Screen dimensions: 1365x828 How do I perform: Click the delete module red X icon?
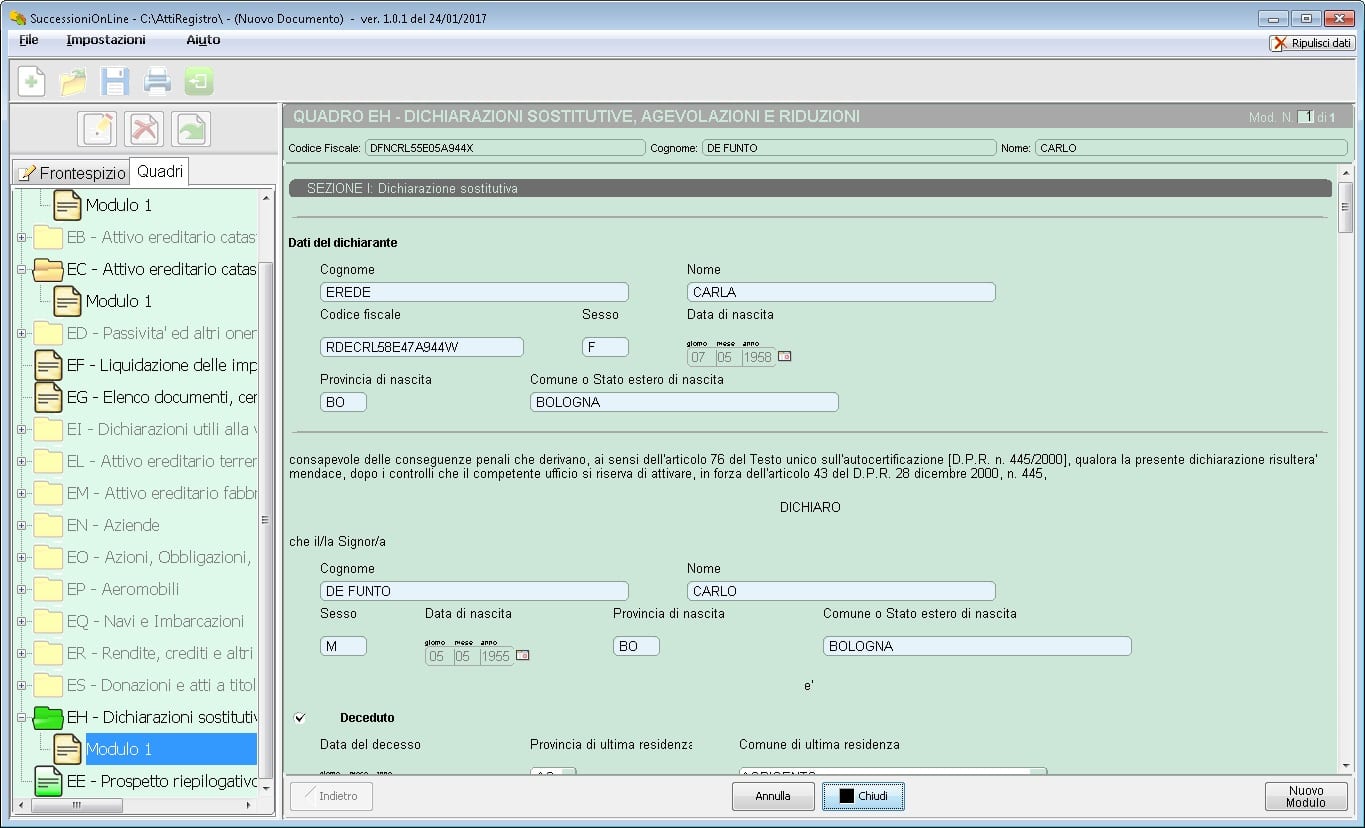pyautogui.click(x=144, y=129)
